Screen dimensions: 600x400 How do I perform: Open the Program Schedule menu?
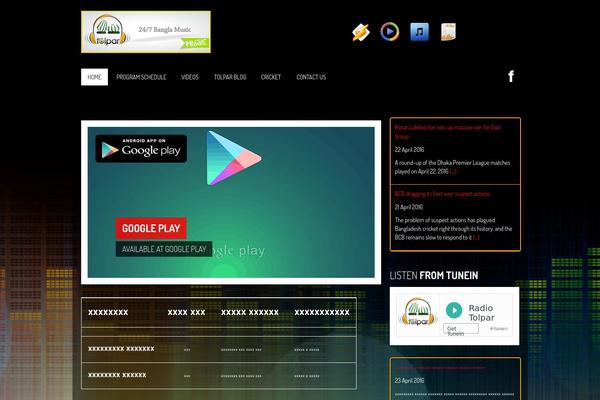point(141,77)
